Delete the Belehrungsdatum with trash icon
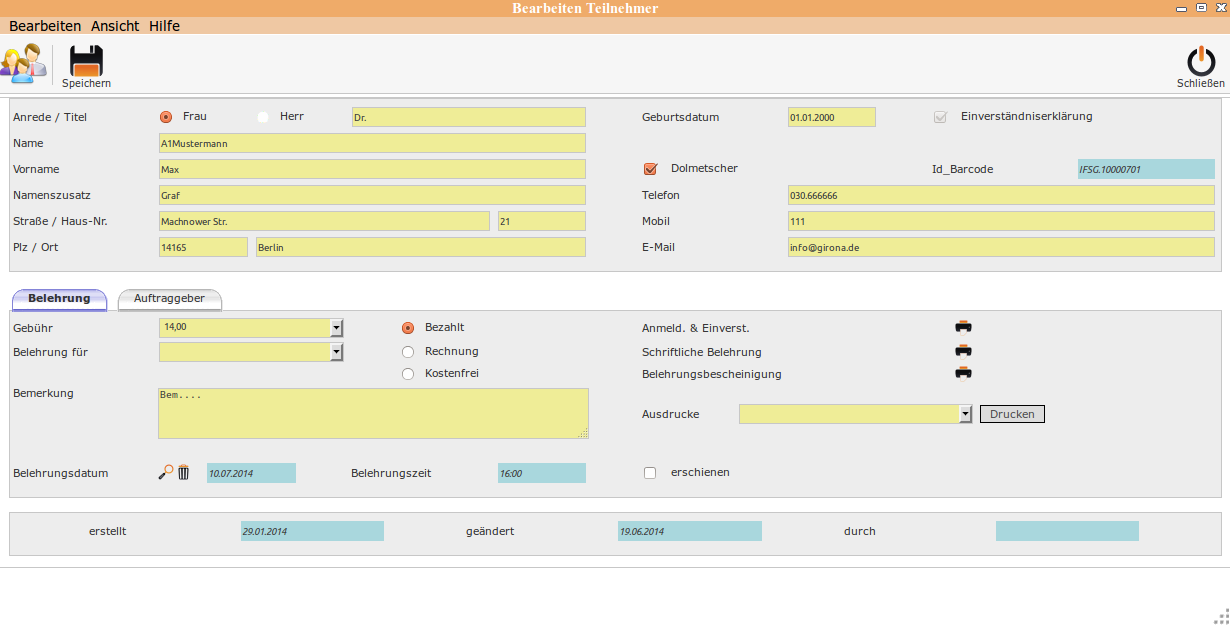 [184, 473]
